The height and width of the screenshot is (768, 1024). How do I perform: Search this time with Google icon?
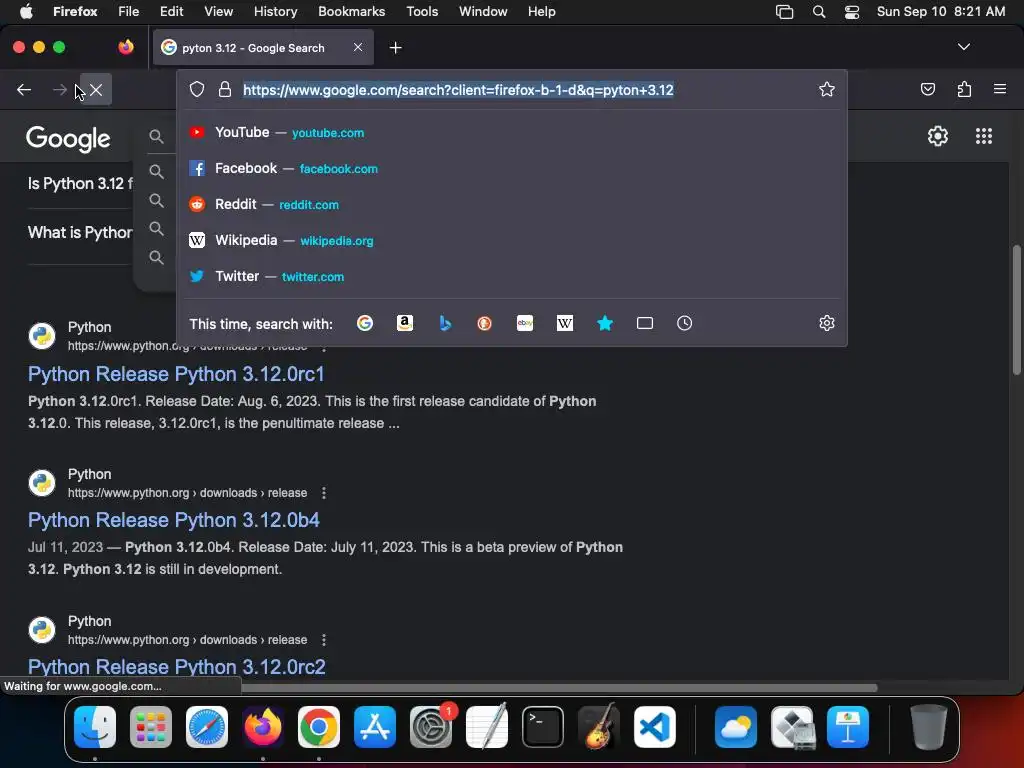click(365, 323)
